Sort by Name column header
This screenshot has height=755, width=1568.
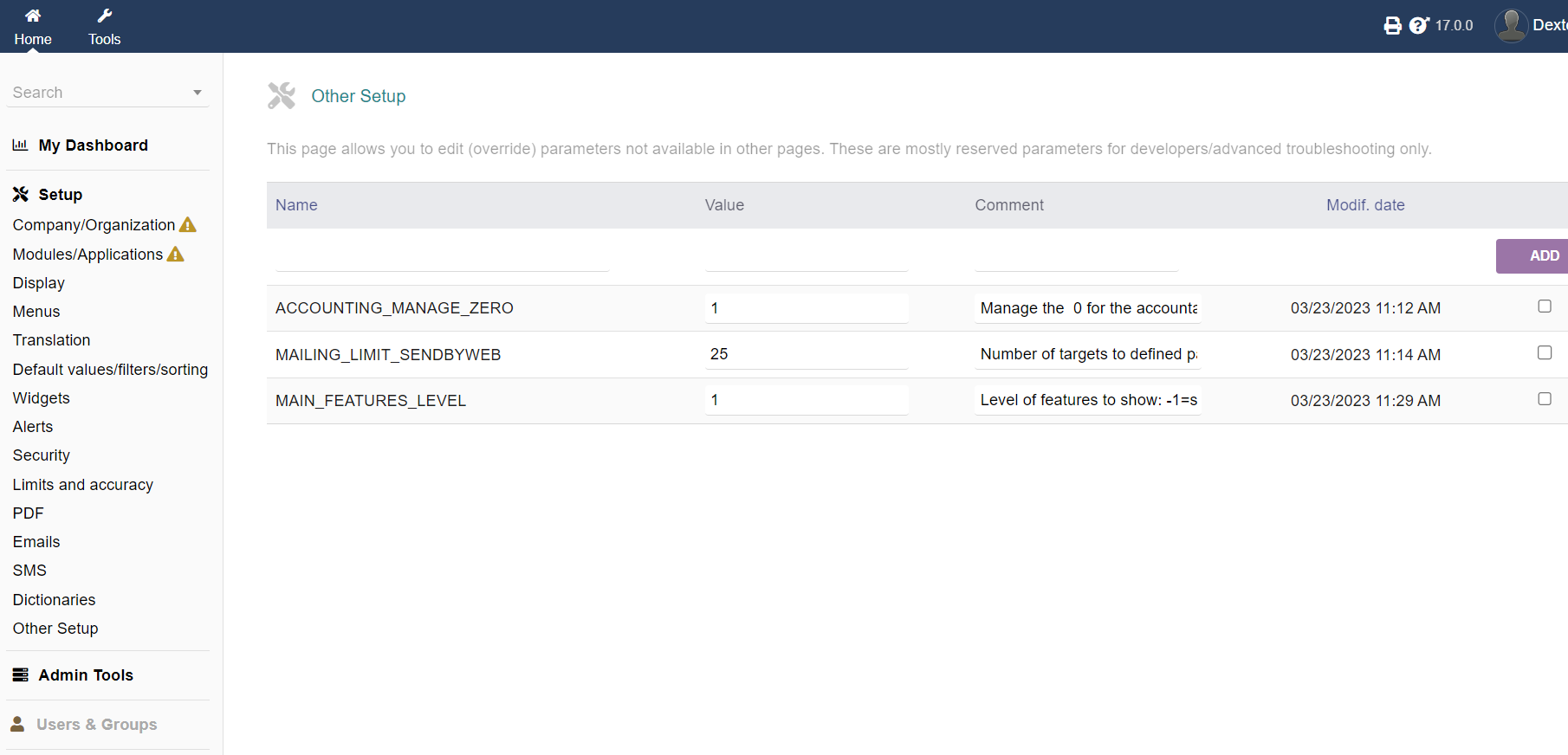tap(296, 205)
